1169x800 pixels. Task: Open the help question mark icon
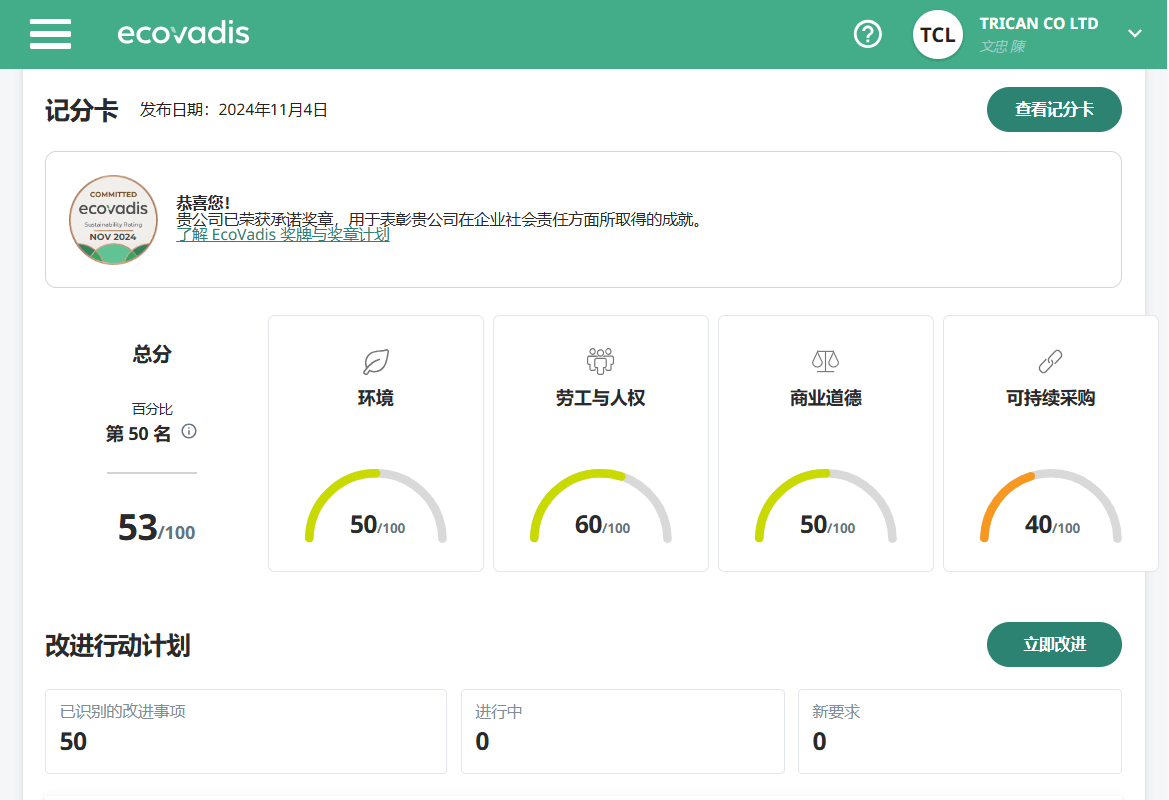coord(867,34)
